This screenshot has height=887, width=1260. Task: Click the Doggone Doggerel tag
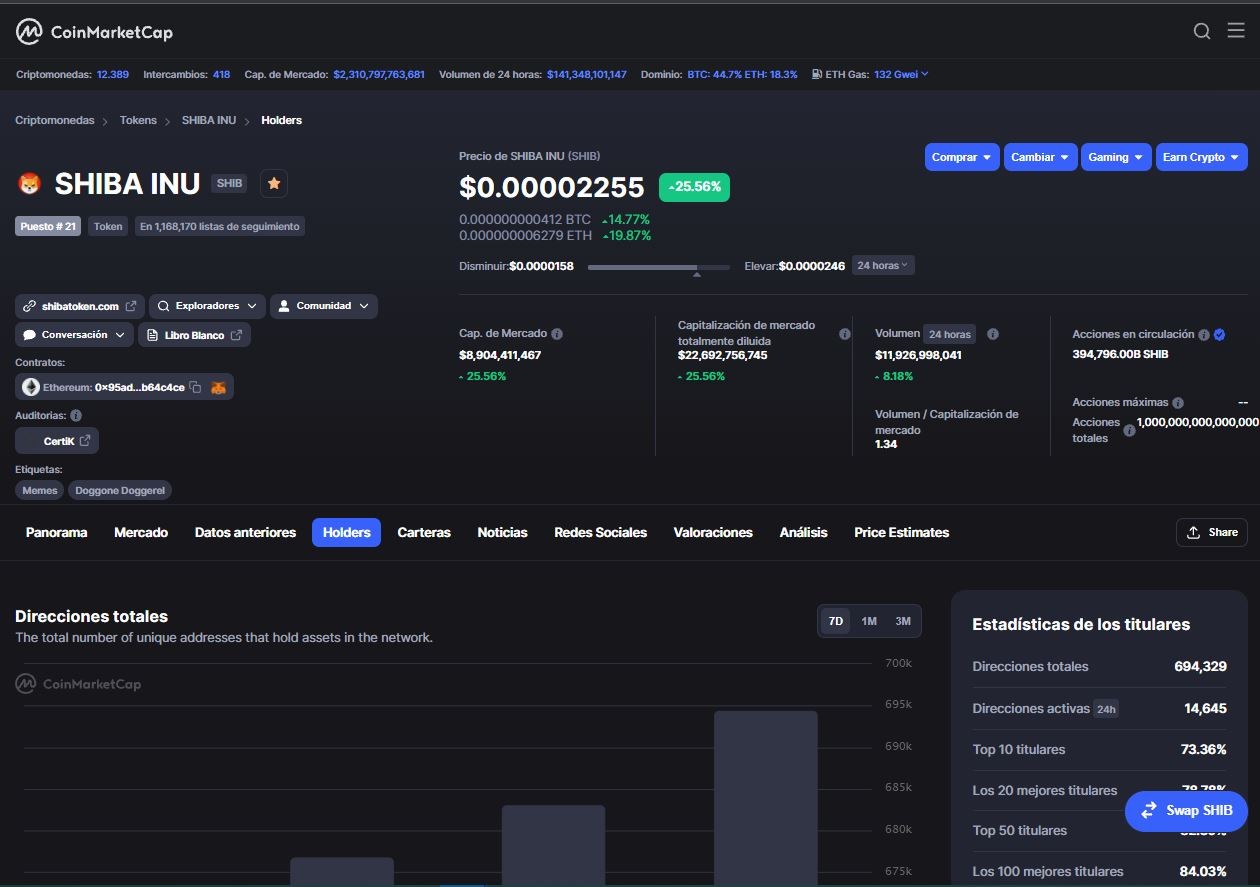click(x=120, y=490)
